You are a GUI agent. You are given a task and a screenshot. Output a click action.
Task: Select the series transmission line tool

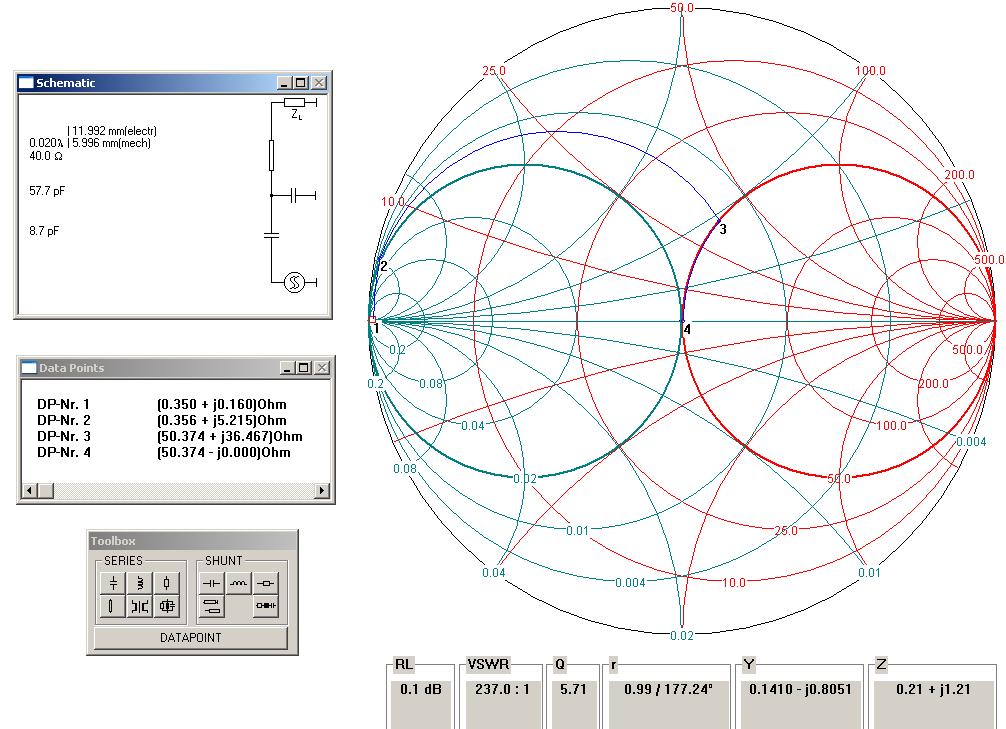(x=113, y=606)
